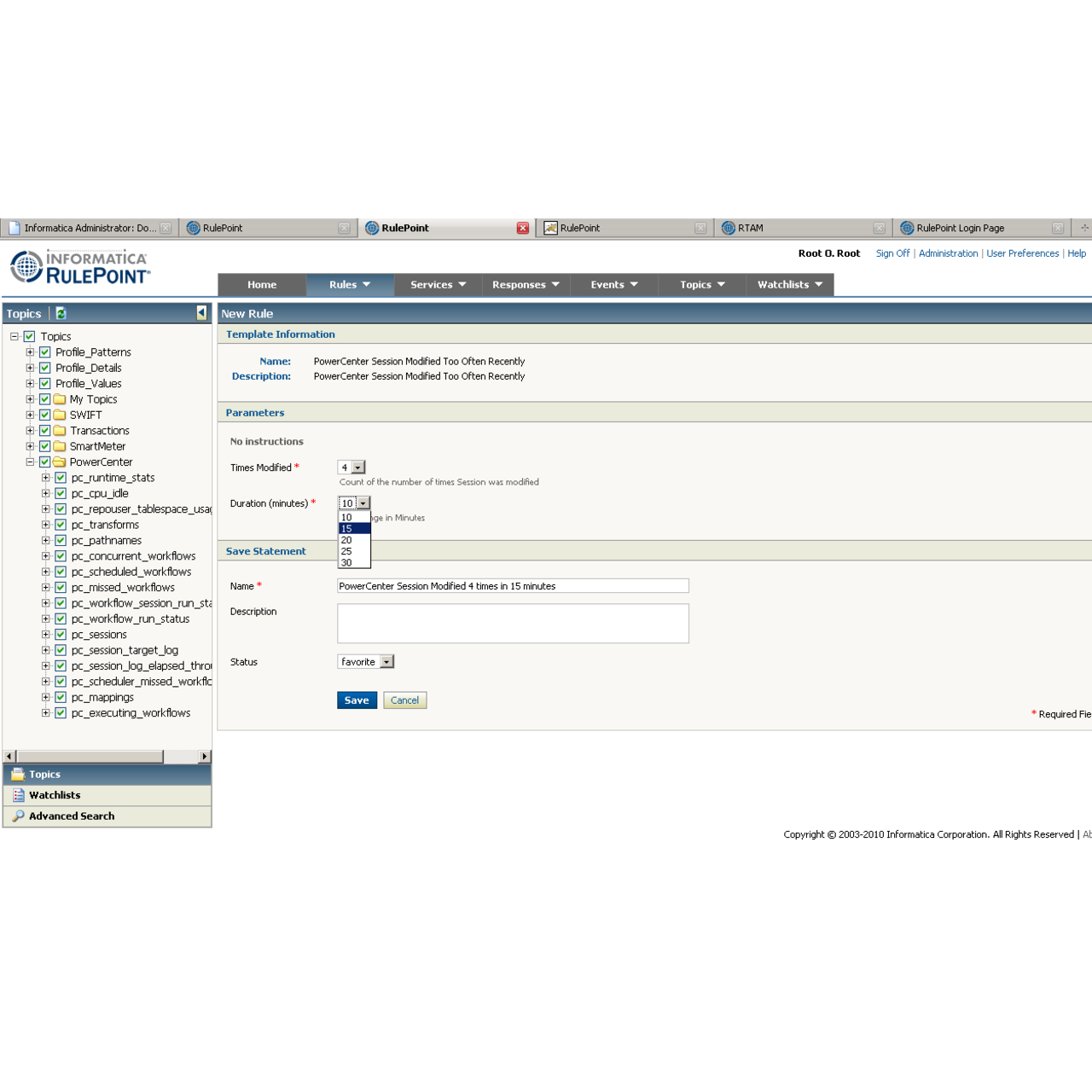Uncheck the pc_mappings checkbox
The image size is (1092, 1092).
(61, 697)
